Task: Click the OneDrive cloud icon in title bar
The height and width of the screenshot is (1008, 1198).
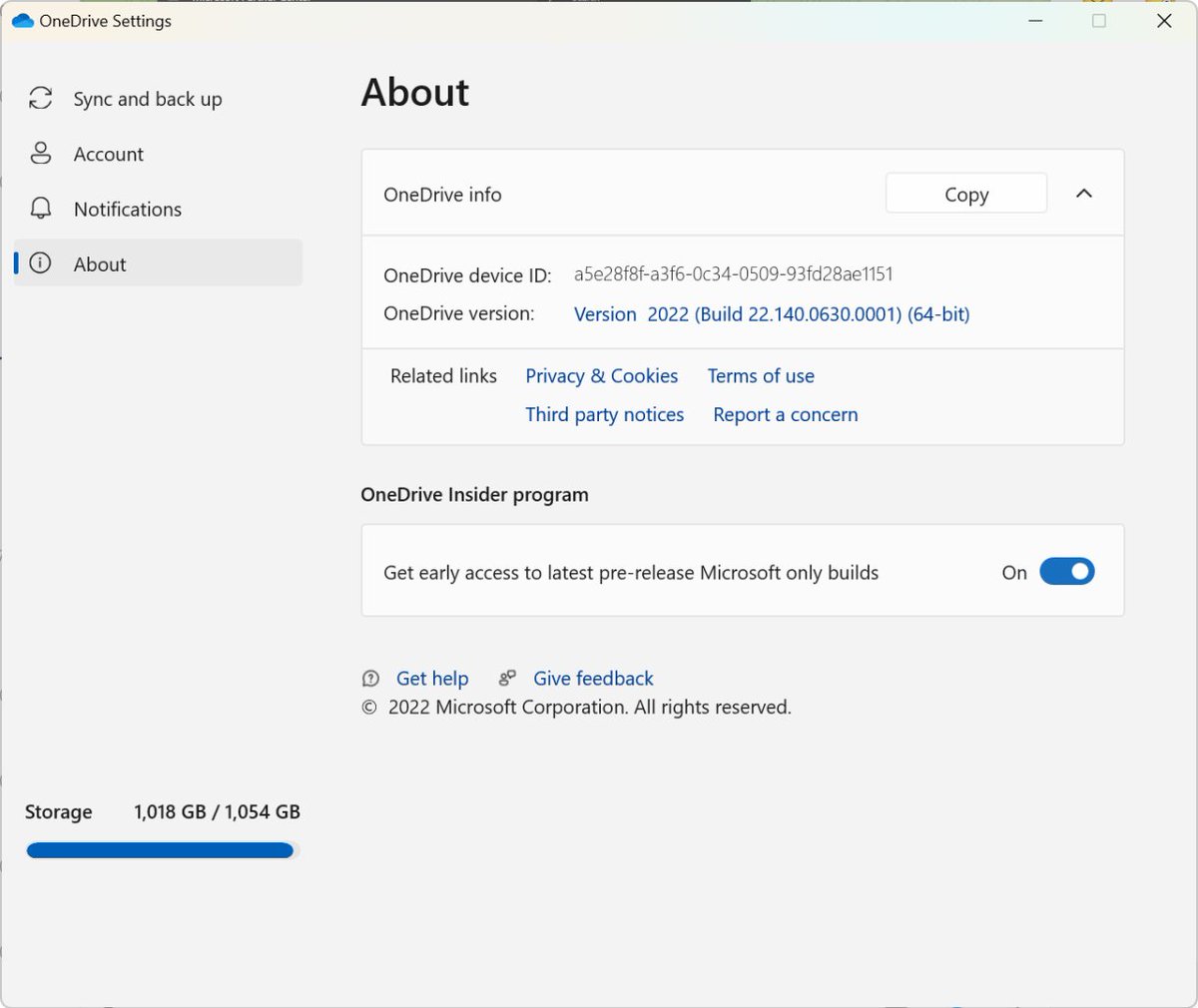Action: (22, 20)
